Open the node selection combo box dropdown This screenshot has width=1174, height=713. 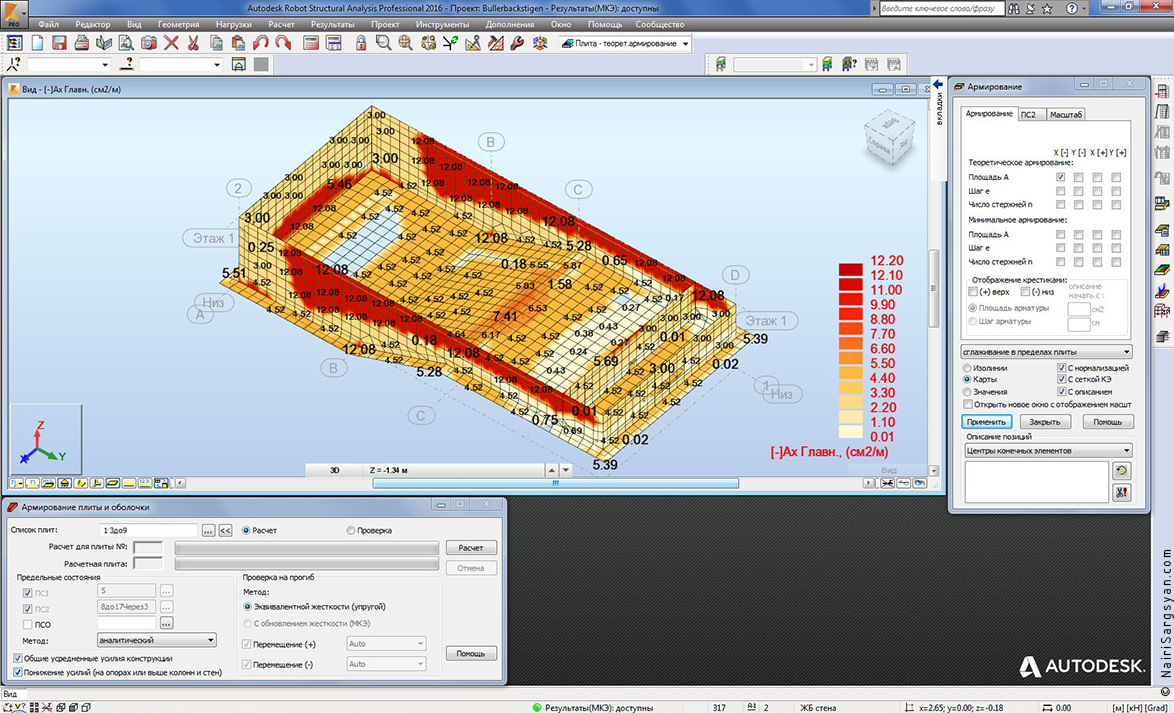[104, 64]
